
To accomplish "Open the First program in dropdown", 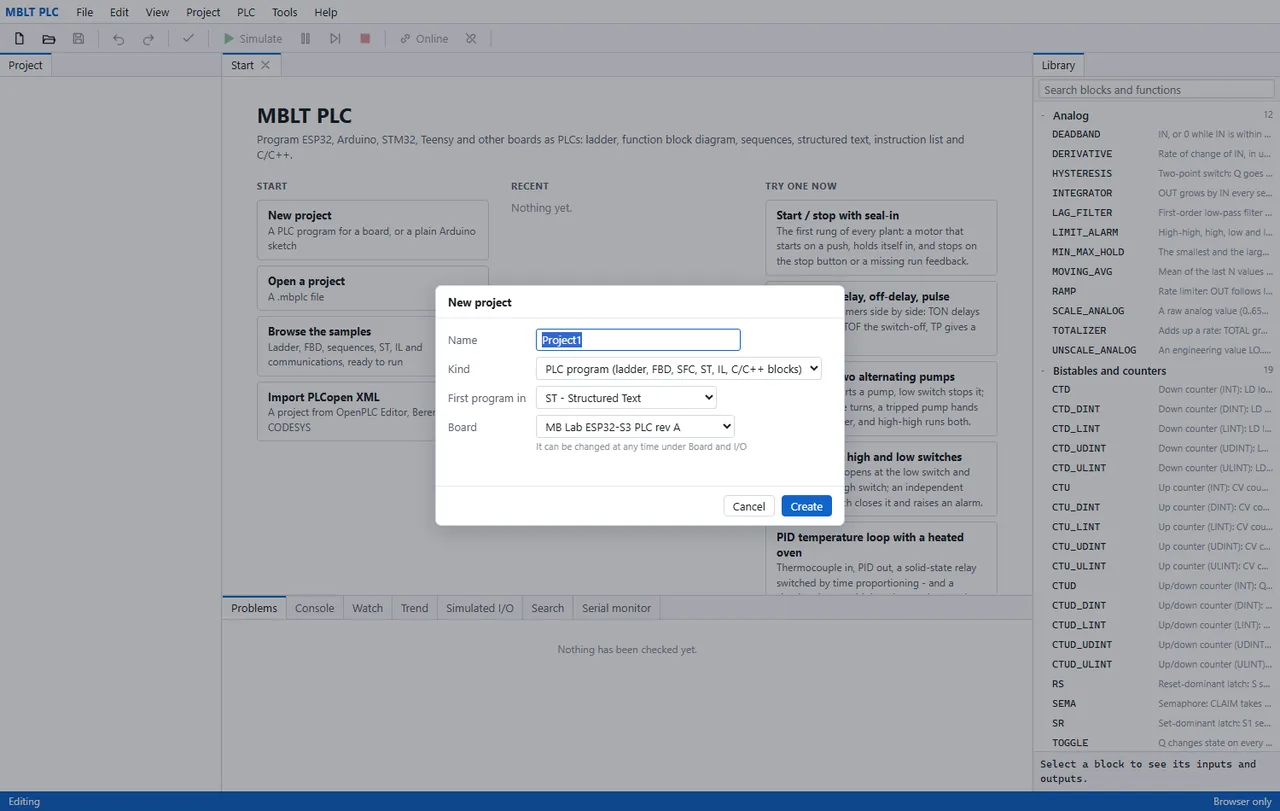I will (x=626, y=398).
